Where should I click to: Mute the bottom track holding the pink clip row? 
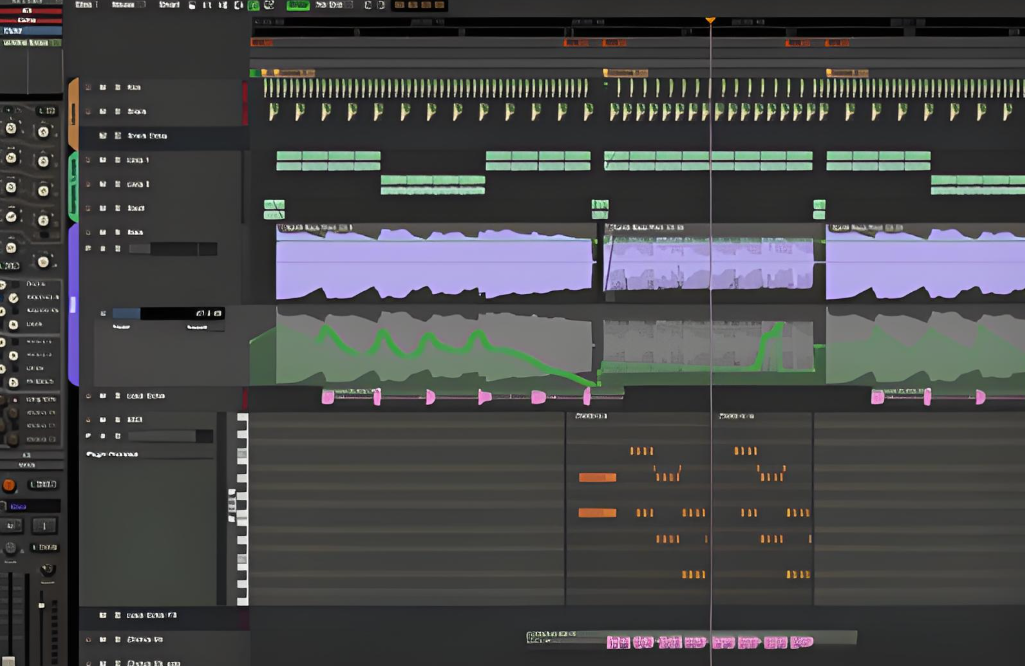(103, 639)
